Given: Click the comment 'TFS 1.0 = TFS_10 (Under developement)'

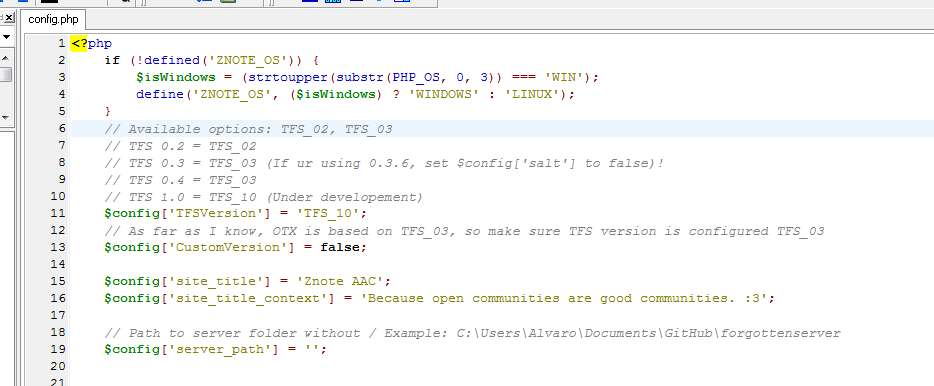Looking at the screenshot, I should (x=263, y=197).
